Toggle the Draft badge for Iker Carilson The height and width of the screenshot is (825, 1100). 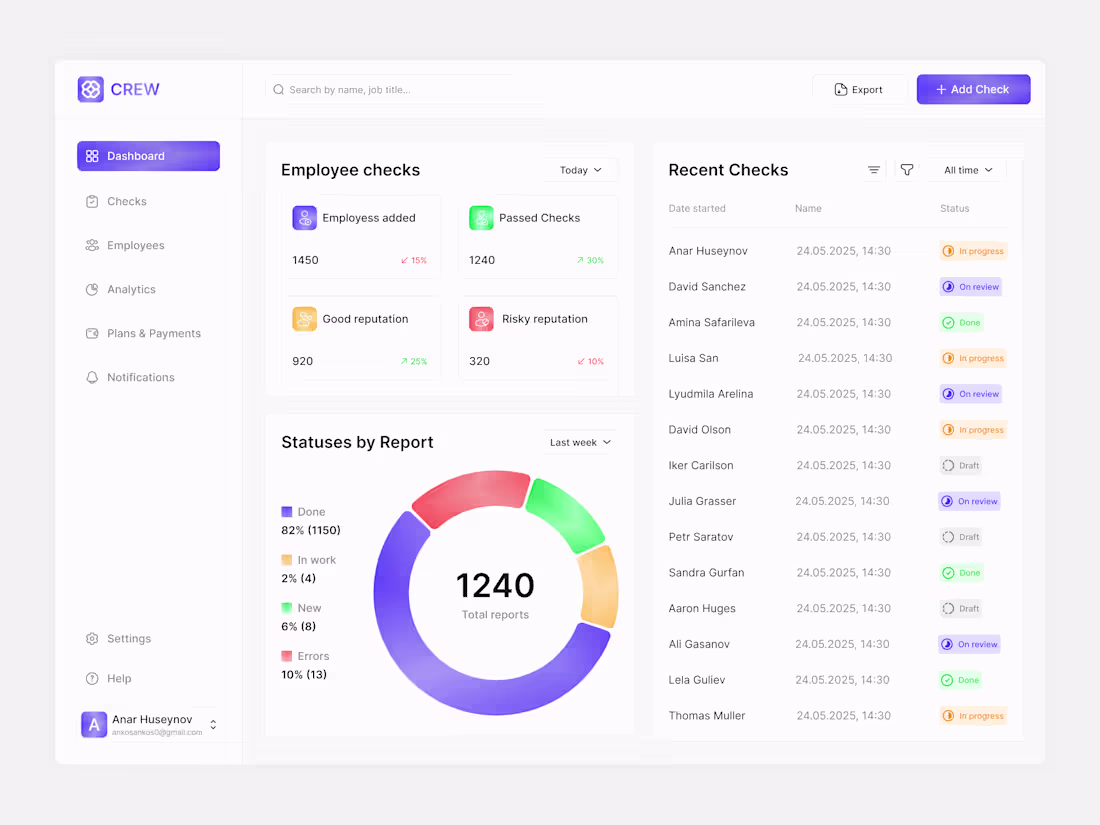[x=960, y=465]
